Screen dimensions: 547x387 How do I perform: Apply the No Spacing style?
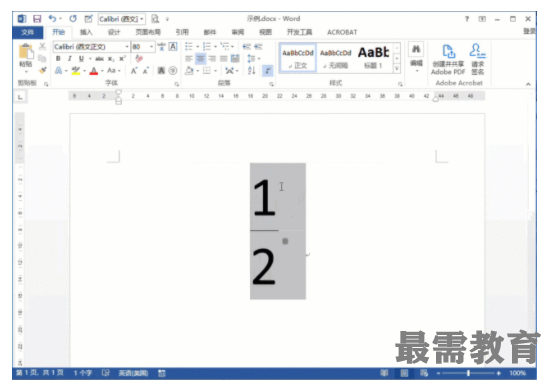pyautogui.click(x=336, y=58)
